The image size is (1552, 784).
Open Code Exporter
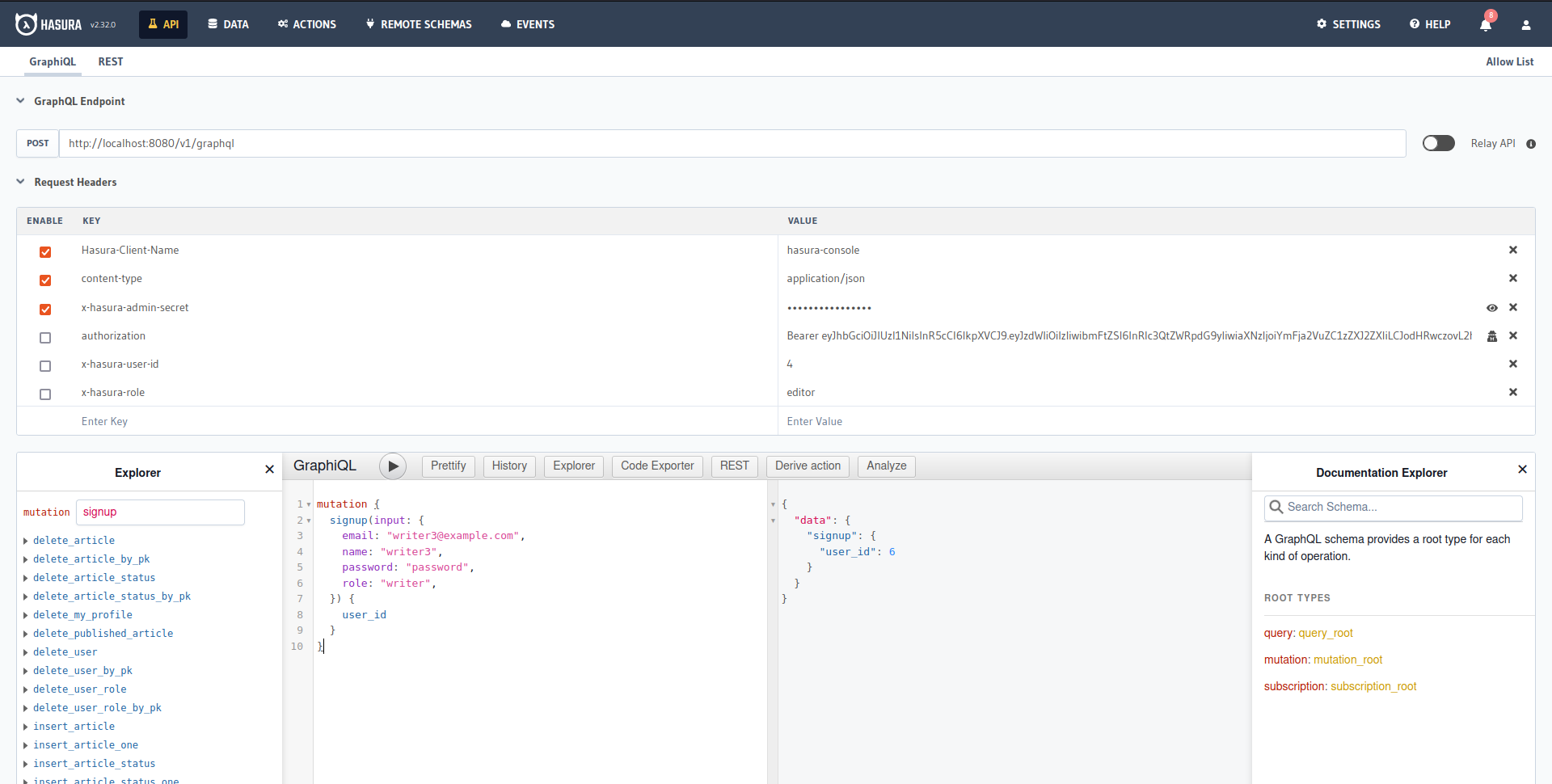[657, 466]
